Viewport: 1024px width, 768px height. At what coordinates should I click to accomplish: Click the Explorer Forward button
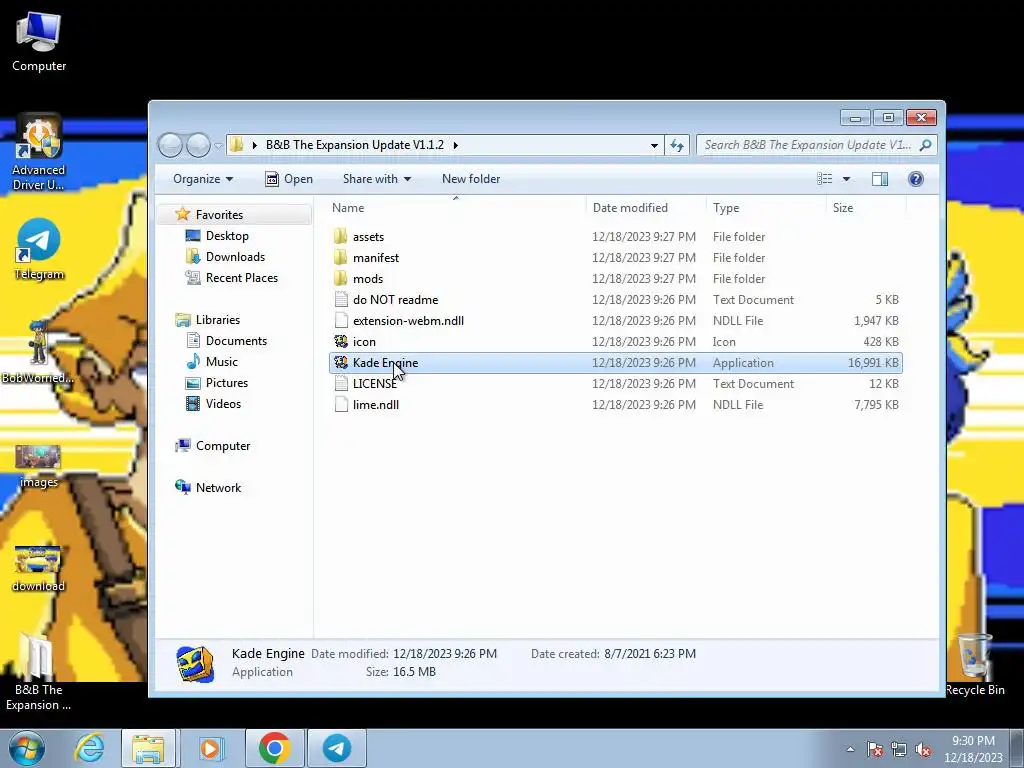tap(198, 145)
